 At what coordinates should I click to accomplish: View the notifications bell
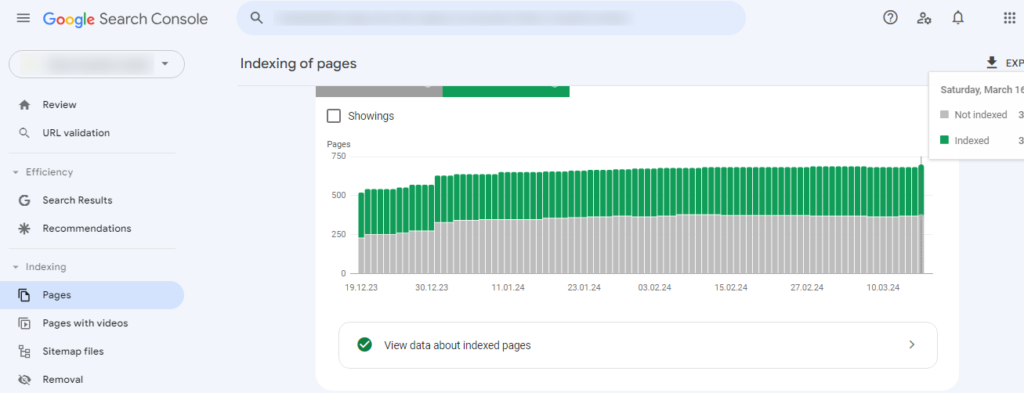coord(958,18)
